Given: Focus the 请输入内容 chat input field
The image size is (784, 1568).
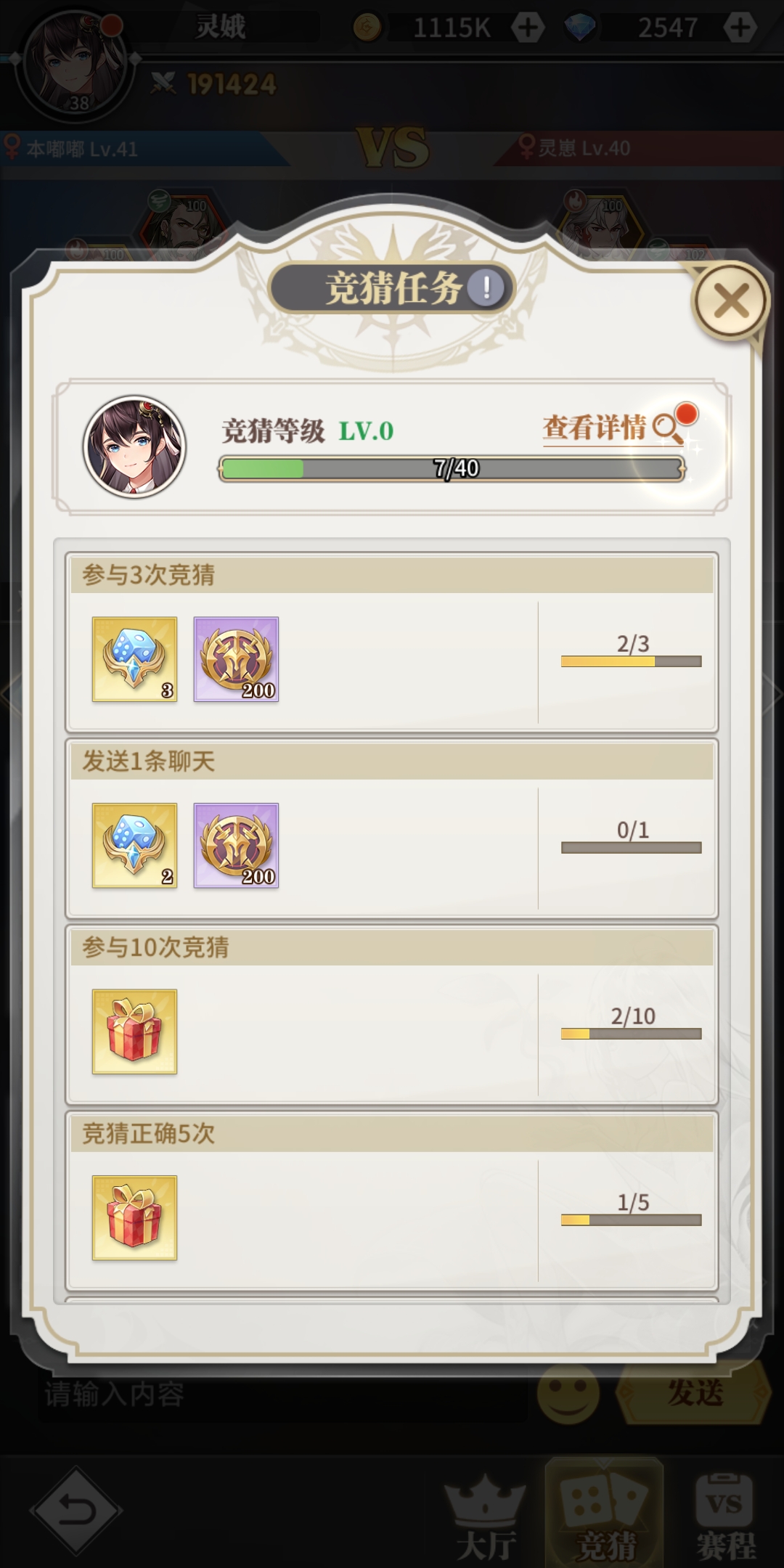Looking at the screenshot, I should pyautogui.click(x=282, y=1394).
